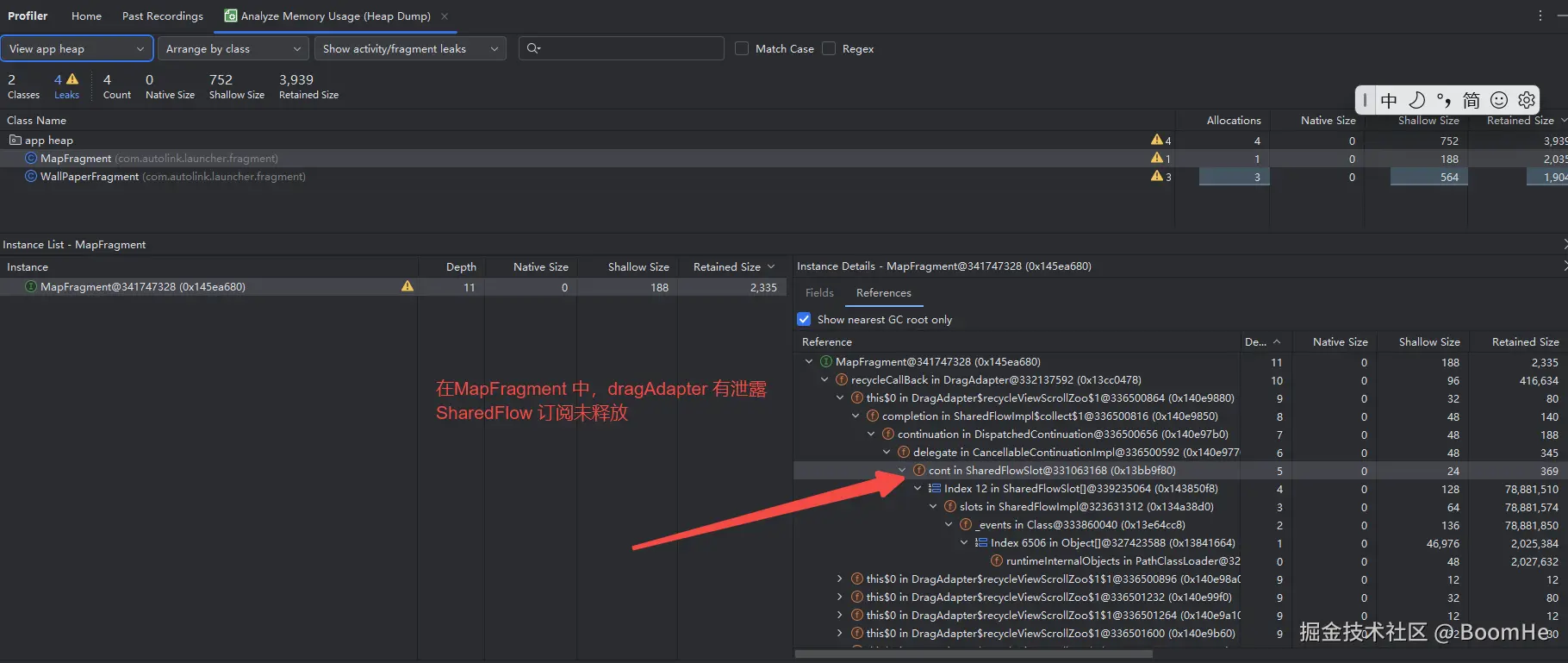Select the WallPaperFragment class row
This screenshot has height=663, width=1568.
(784, 176)
